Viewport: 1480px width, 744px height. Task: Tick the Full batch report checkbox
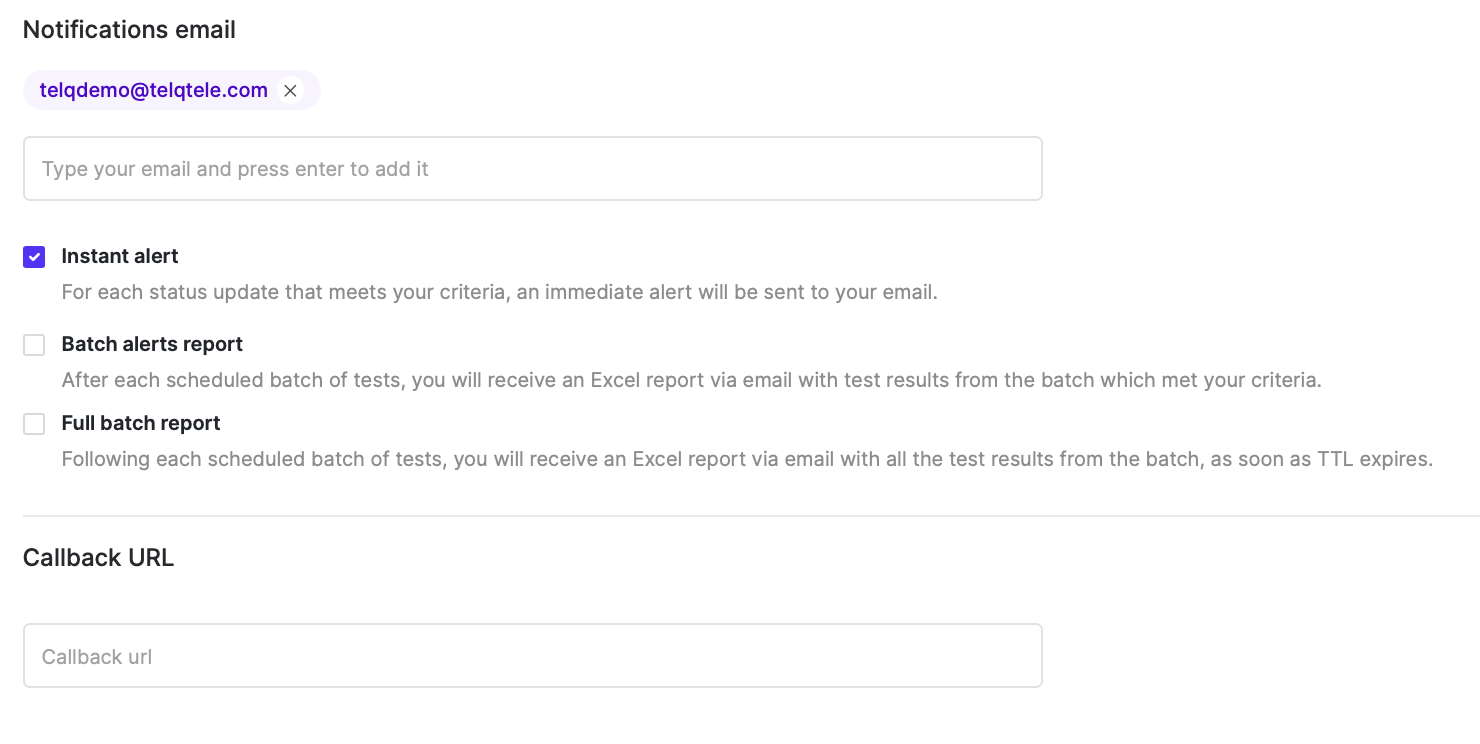point(34,424)
